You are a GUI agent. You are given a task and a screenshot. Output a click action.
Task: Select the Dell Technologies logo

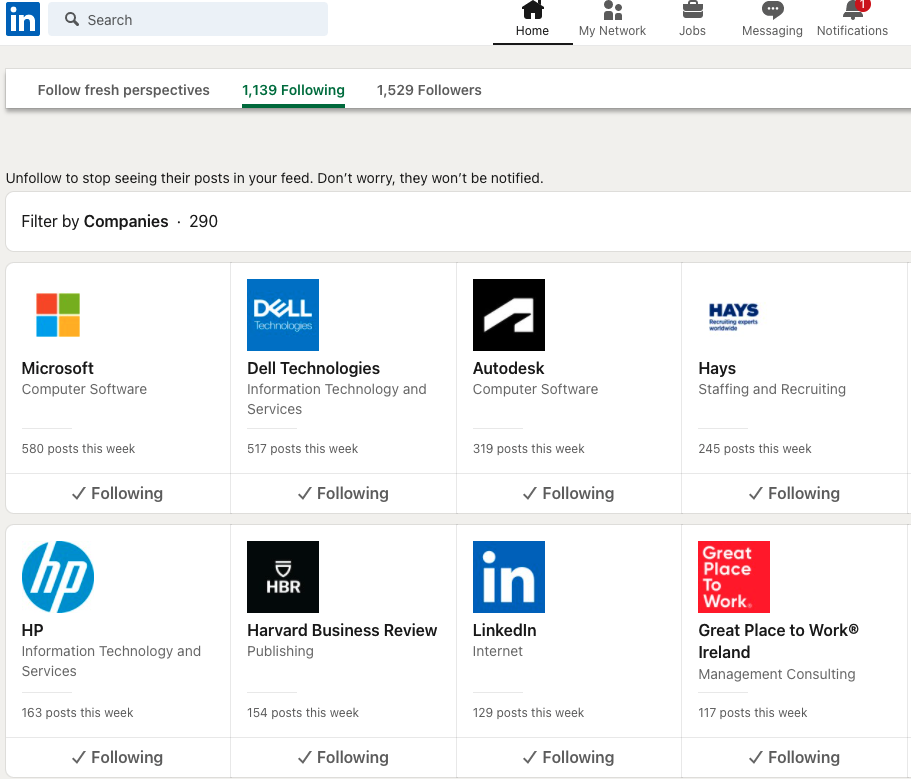(282, 314)
